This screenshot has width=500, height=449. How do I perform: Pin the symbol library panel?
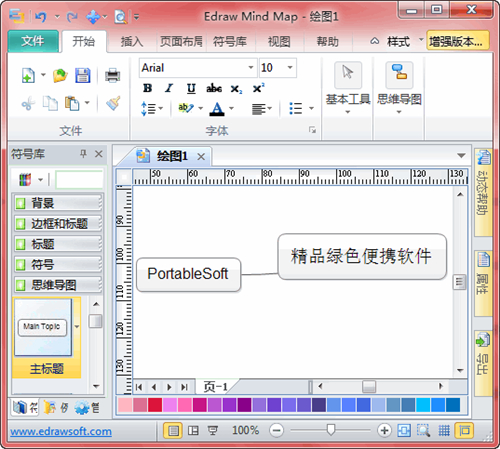point(83,154)
